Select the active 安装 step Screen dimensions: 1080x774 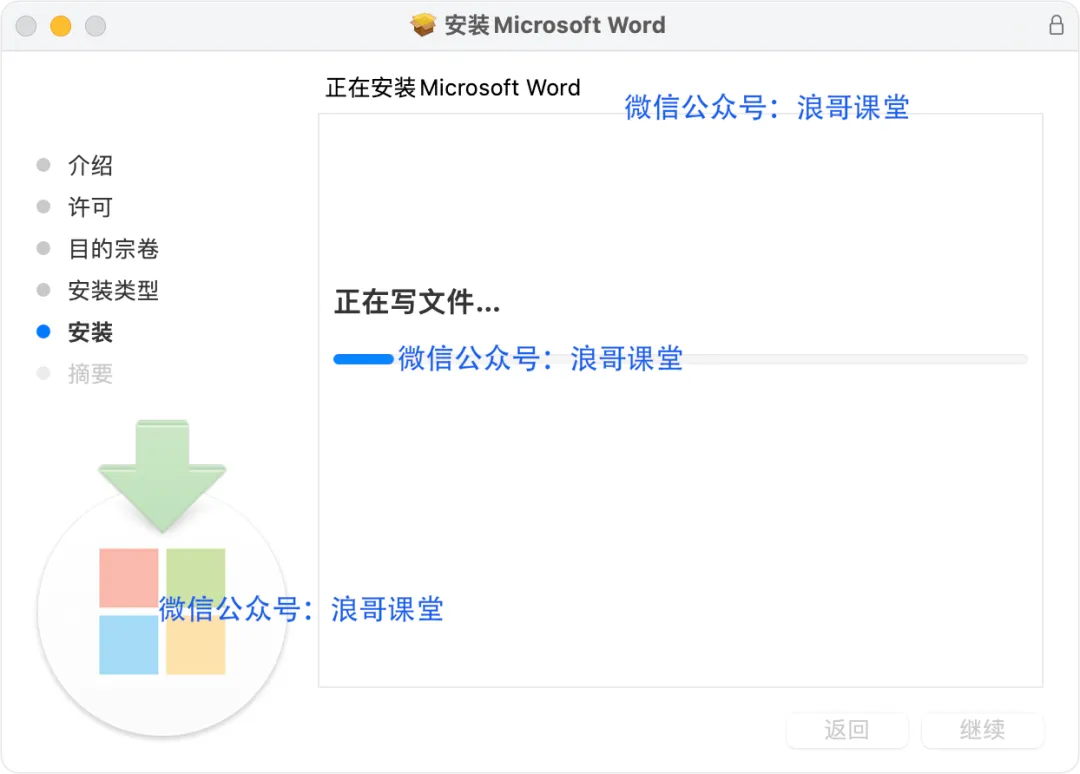click(x=90, y=332)
